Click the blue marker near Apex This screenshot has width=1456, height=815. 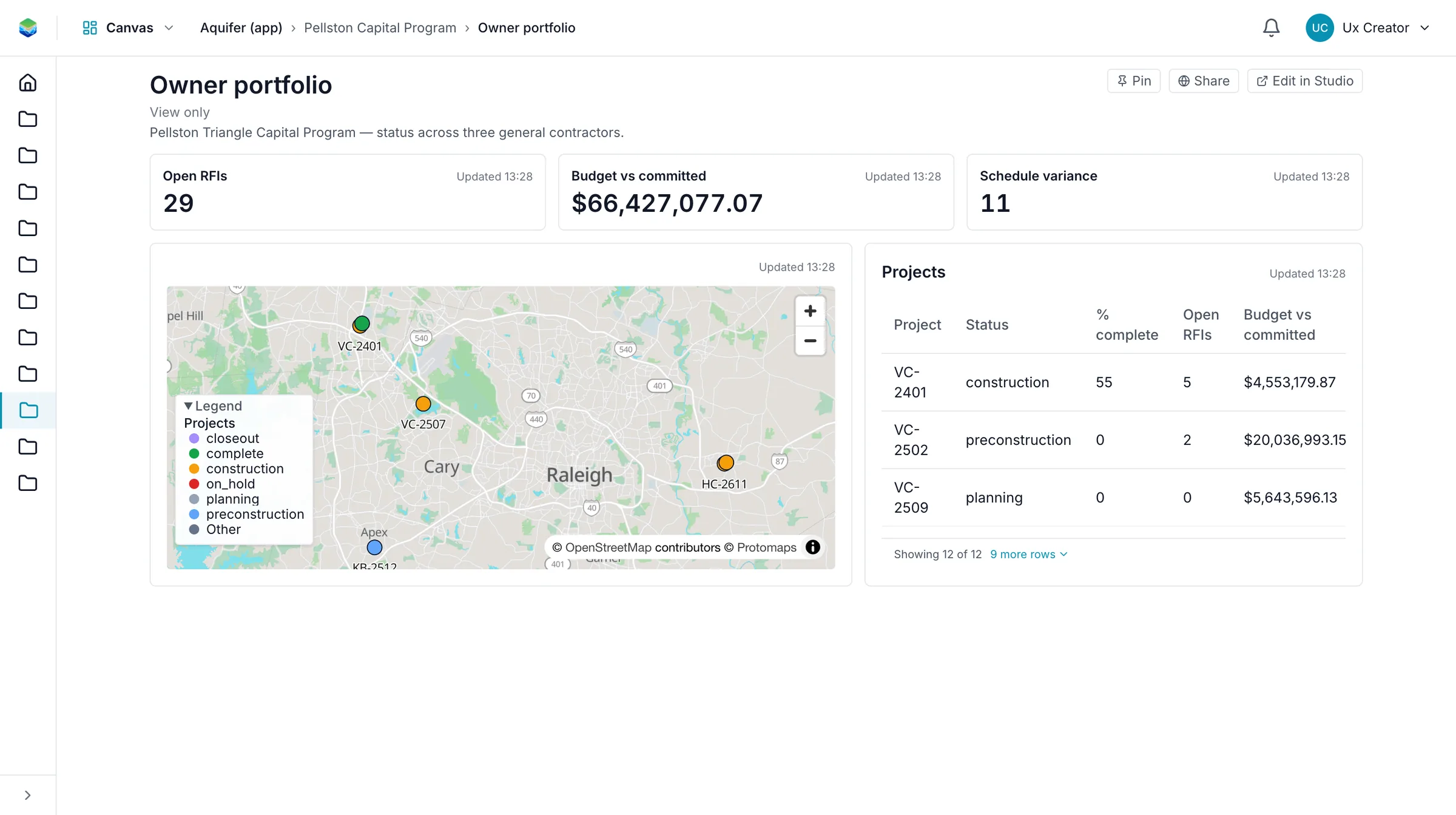tap(374, 547)
